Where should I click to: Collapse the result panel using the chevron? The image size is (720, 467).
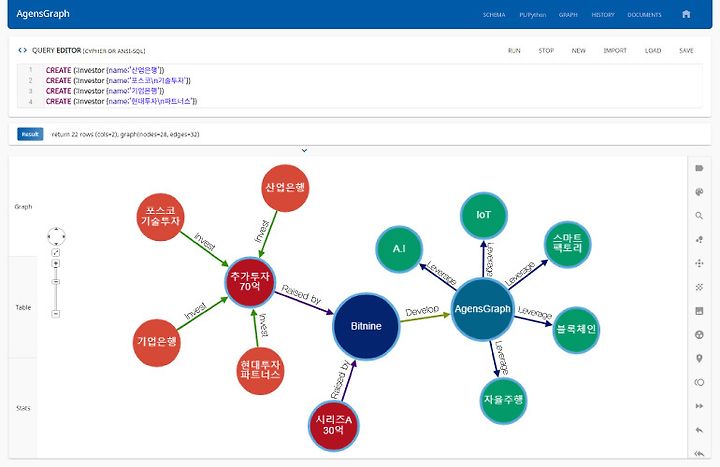coord(304,150)
